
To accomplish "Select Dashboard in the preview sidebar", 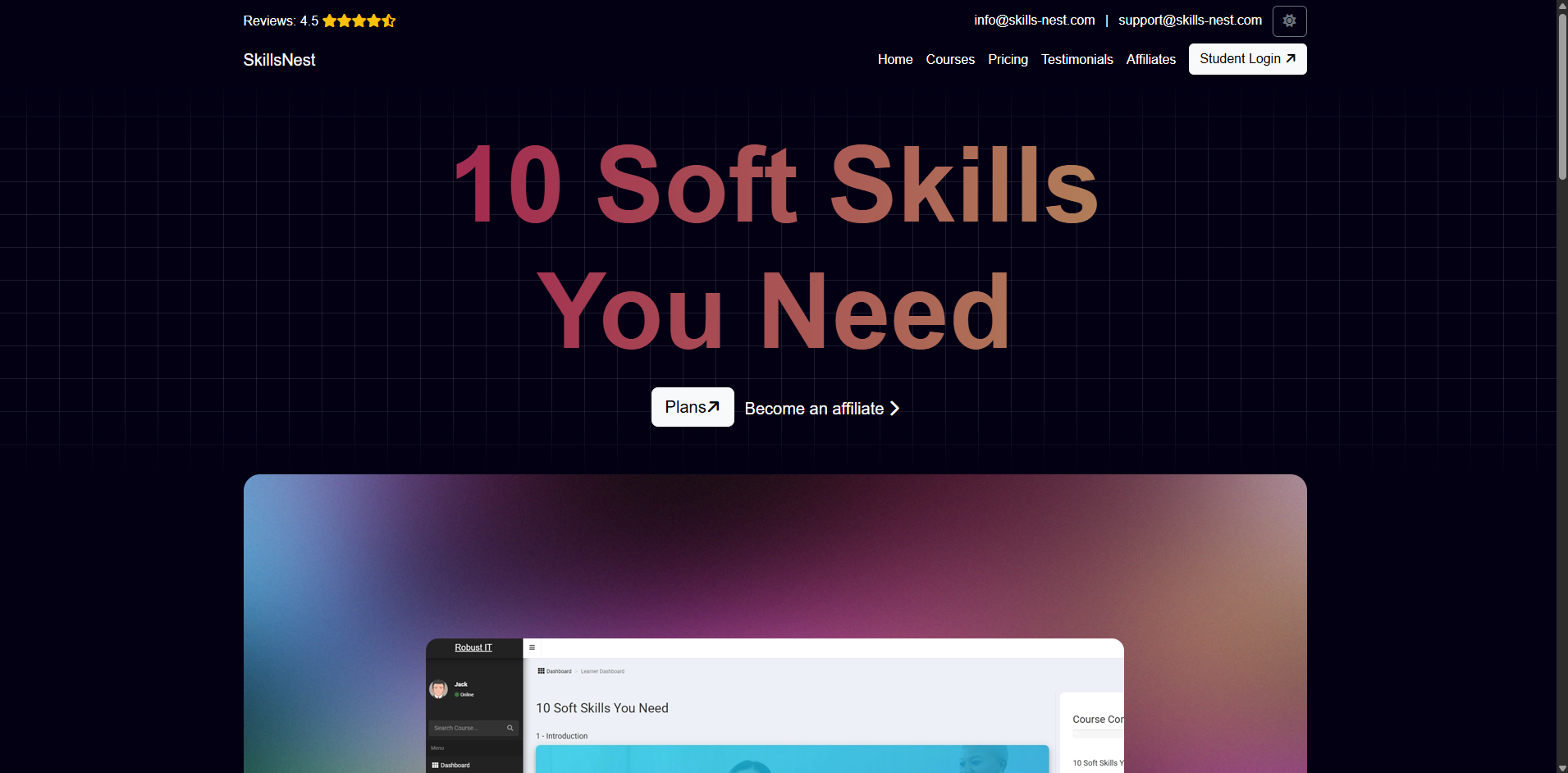I will click(x=451, y=765).
